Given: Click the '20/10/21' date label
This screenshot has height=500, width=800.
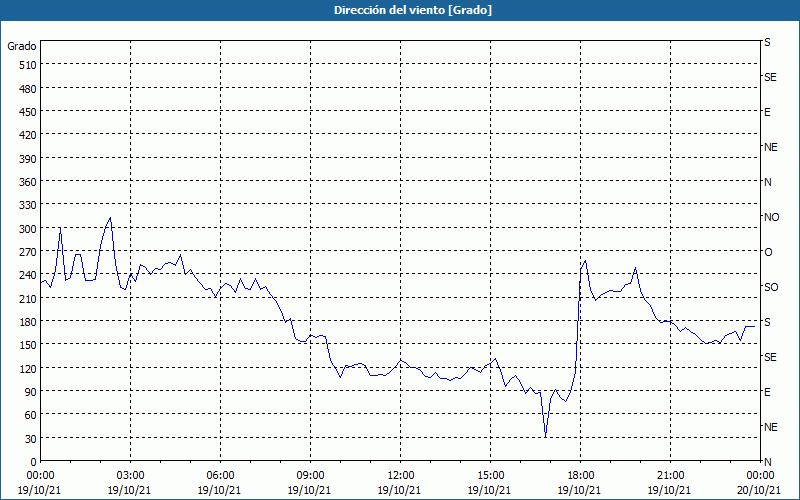Looking at the screenshot, I should tap(759, 490).
